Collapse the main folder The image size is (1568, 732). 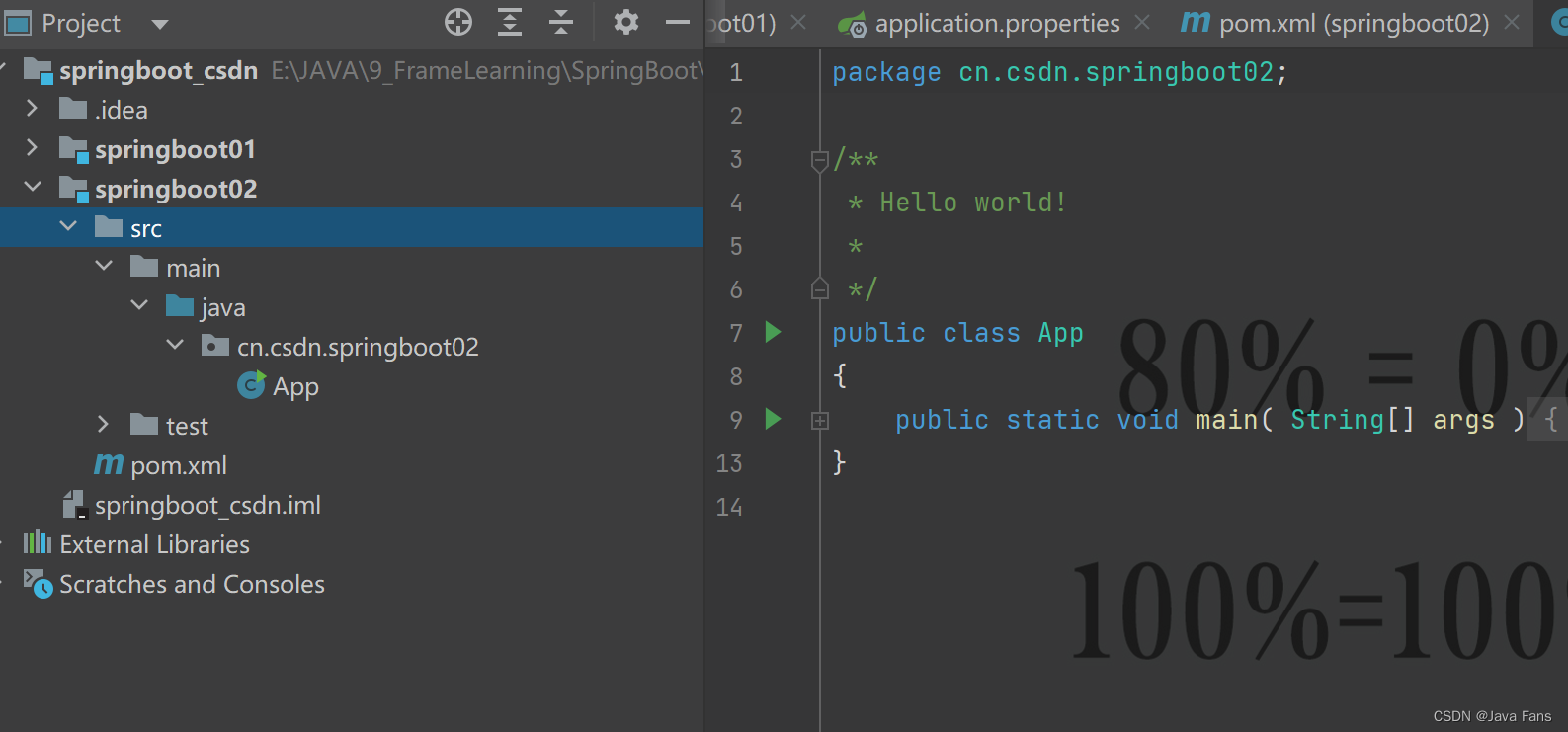pos(103,266)
